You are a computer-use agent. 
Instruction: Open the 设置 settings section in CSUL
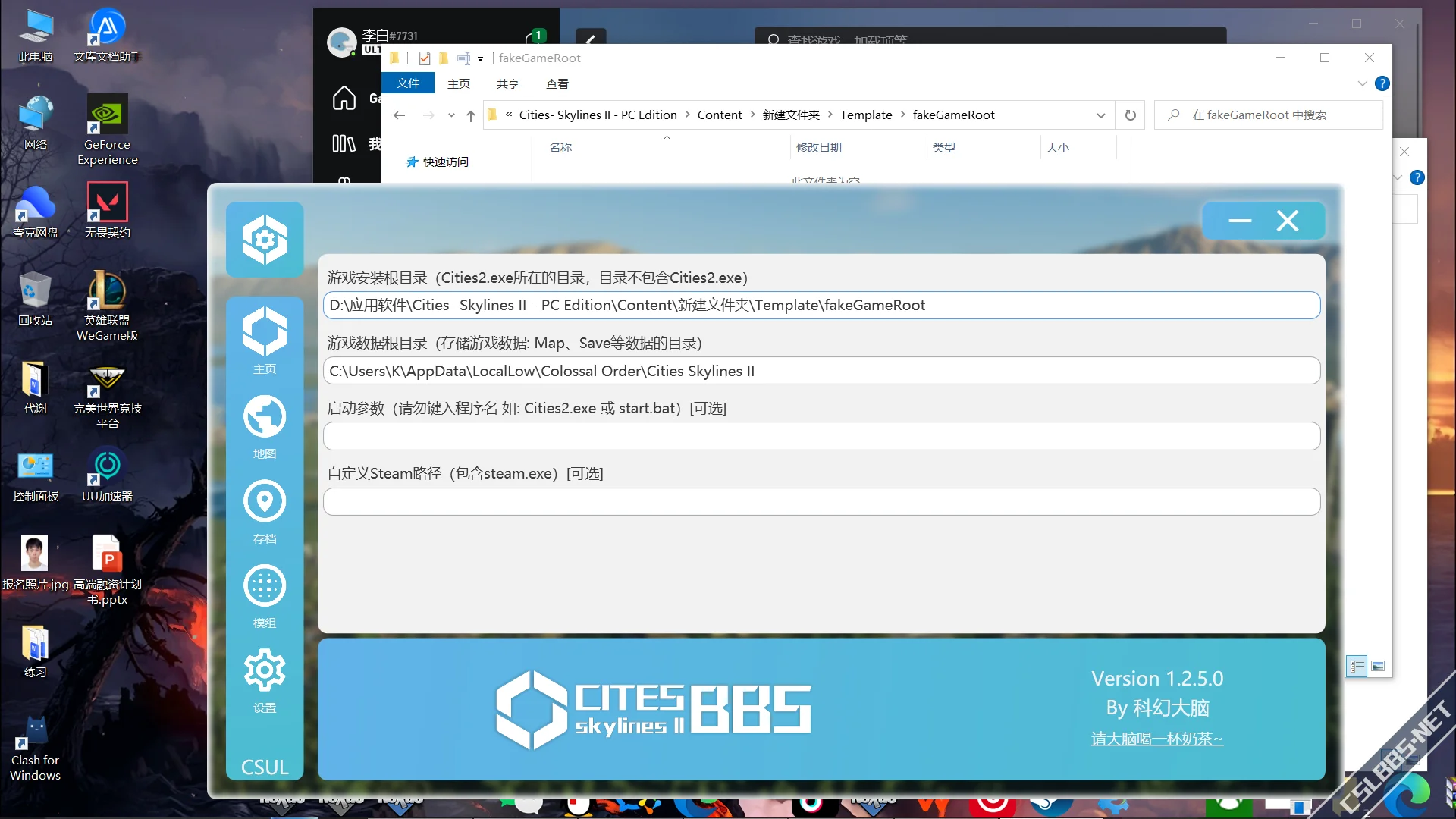(x=265, y=680)
